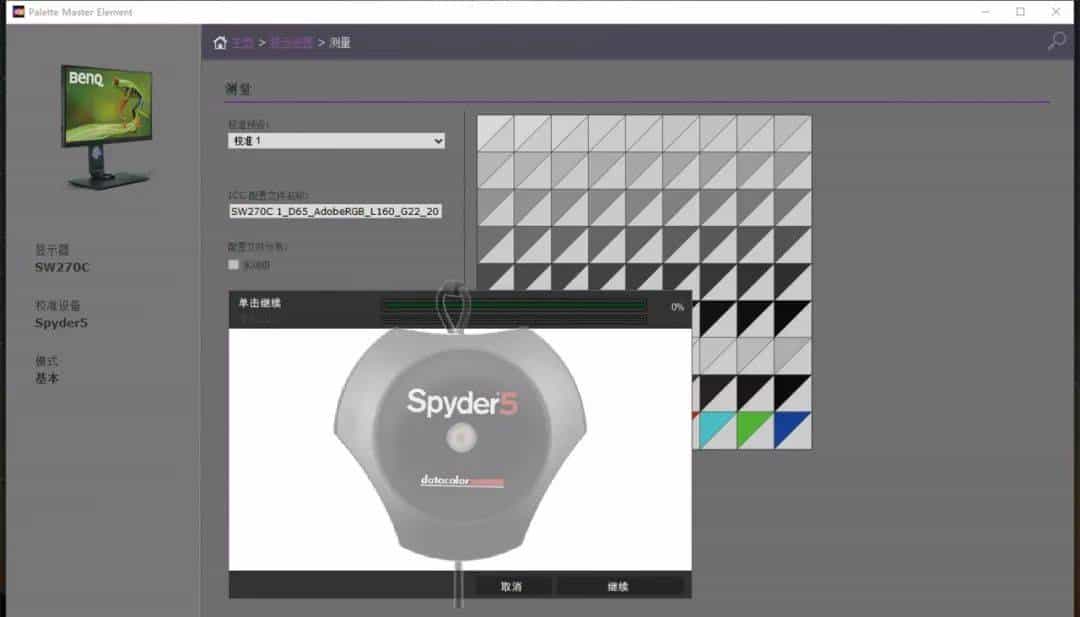Click the second breadcrumb link before 测量
Image resolution: width=1080 pixels, height=617 pixels.
[x=291, y=43]
